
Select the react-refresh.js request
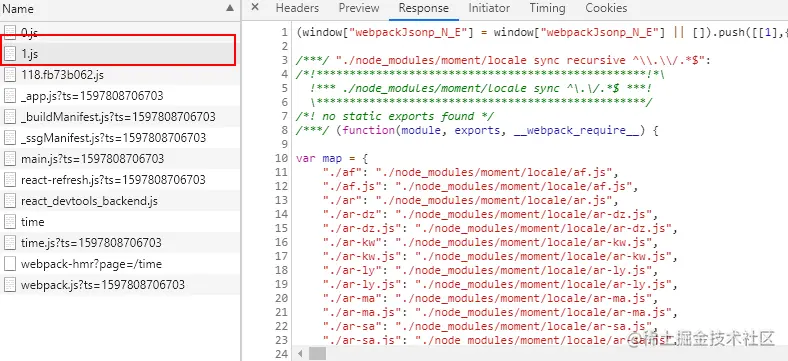[119, 179]
